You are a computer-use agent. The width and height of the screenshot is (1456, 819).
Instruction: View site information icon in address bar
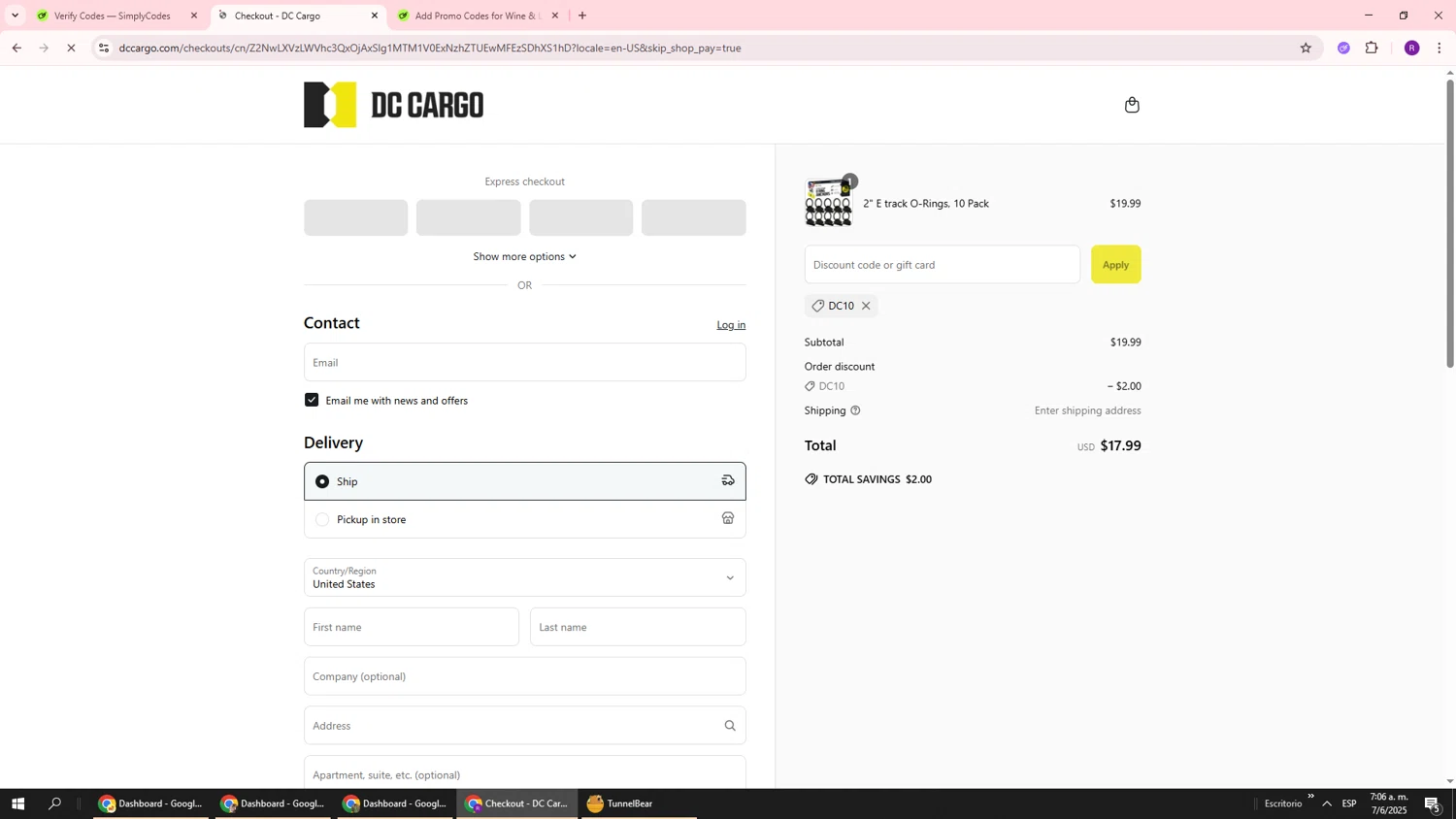coord(104,48)
